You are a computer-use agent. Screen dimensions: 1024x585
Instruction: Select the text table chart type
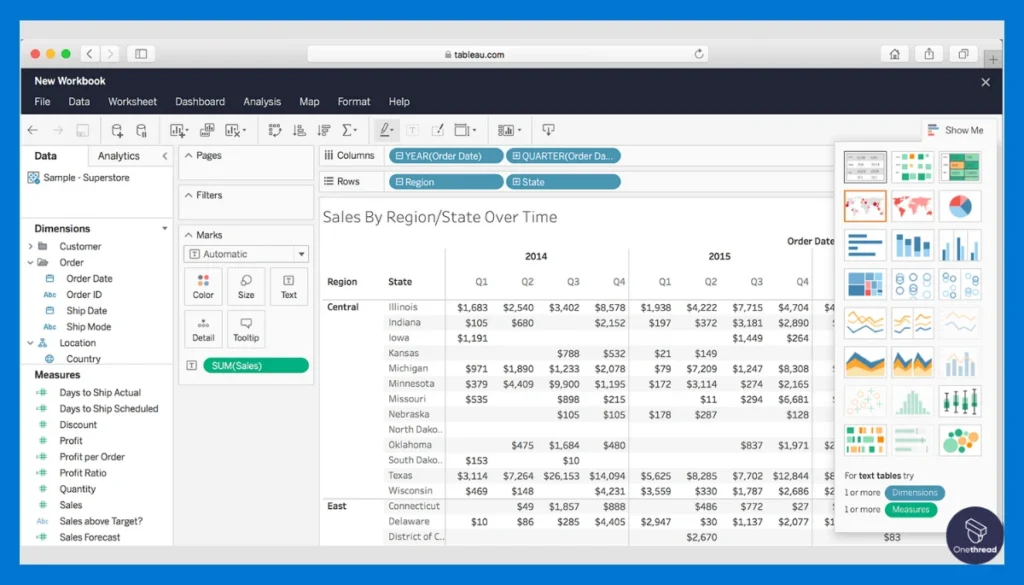pos(865,167)
